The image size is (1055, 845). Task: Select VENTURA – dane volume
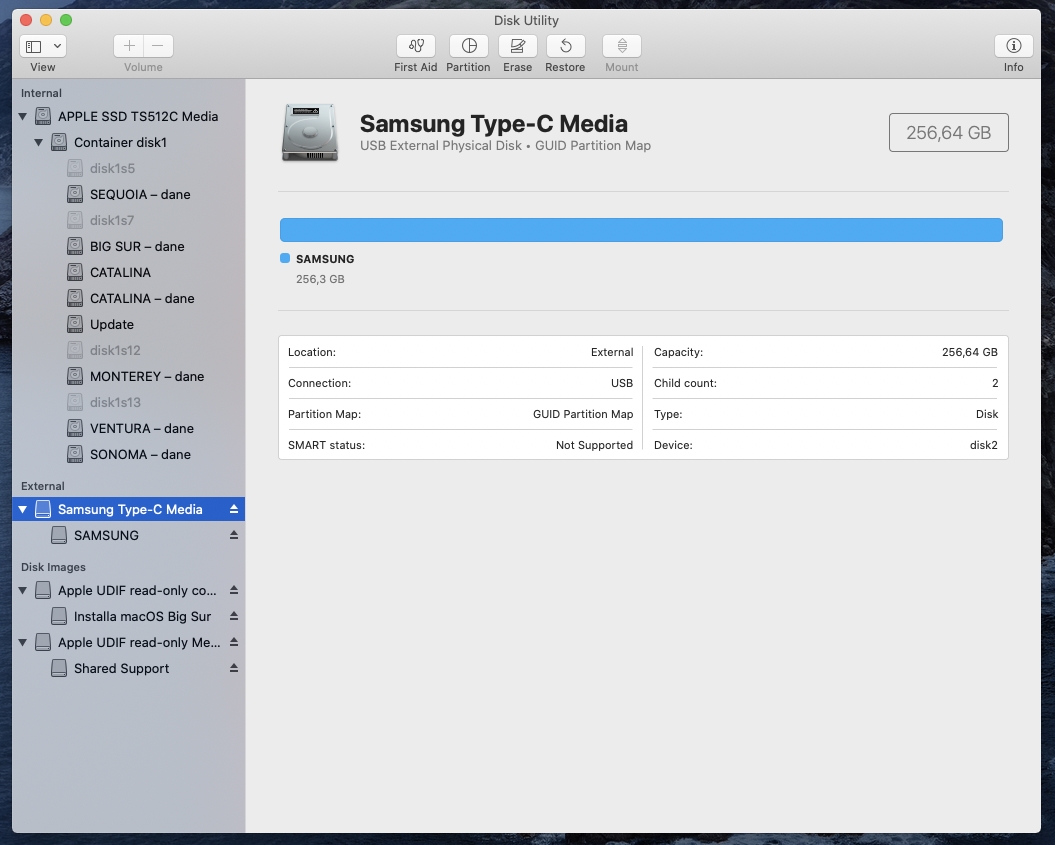pyautogui.click(x=129, y=429)
